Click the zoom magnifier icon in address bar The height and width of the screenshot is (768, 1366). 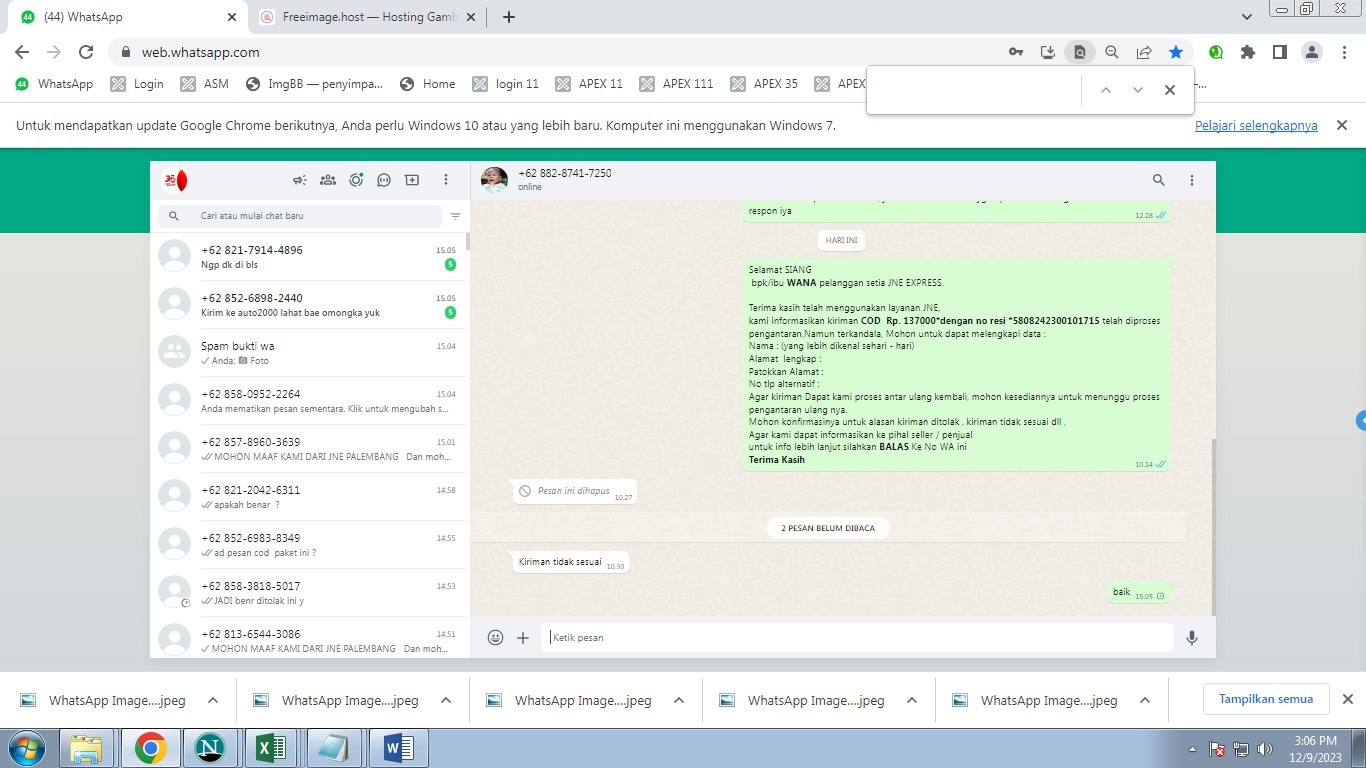pos(1112,52)
